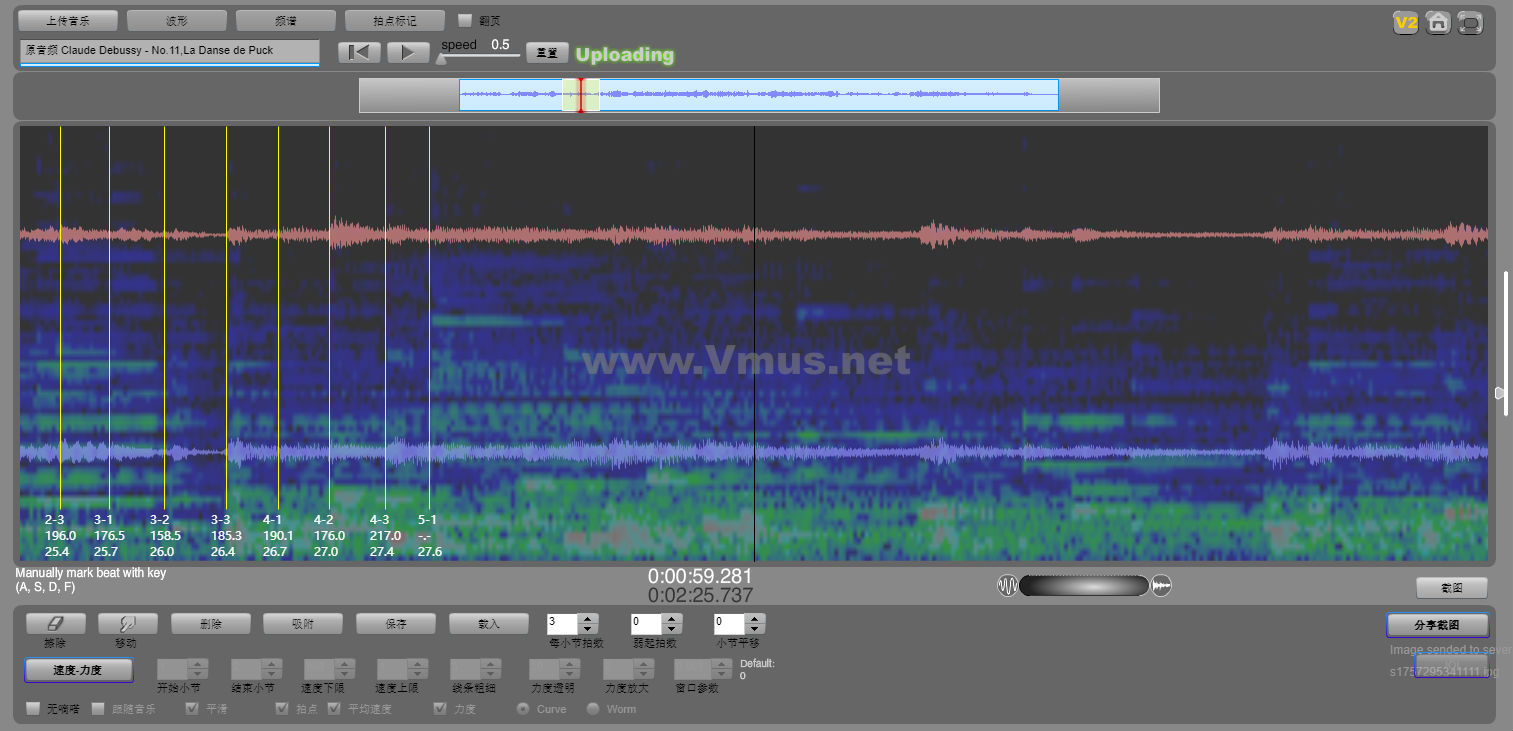1513x731 pixels.
Task: Click the small waveform icon left of zoom slider
Action: pyautogui.click(x=1007, y=586)
